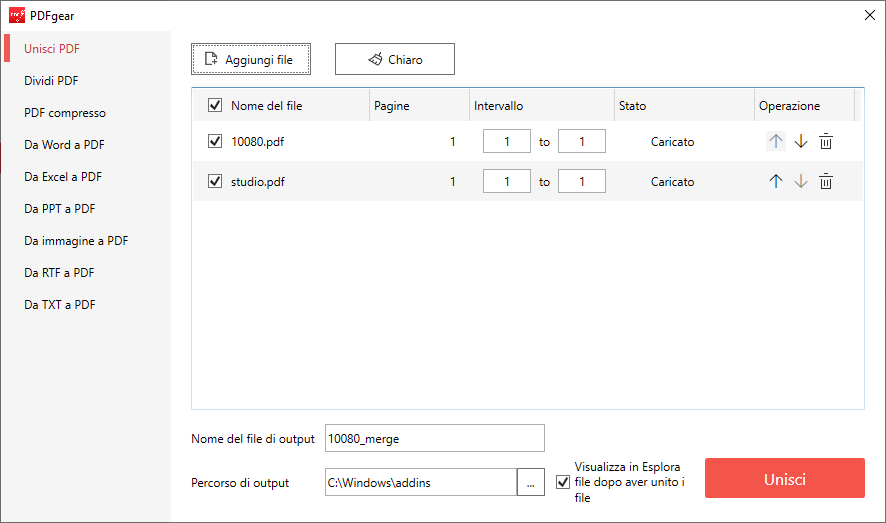The image size is (886, 523).
Task: Click the PDFgear logo in title bar
Action: point(17,15)
